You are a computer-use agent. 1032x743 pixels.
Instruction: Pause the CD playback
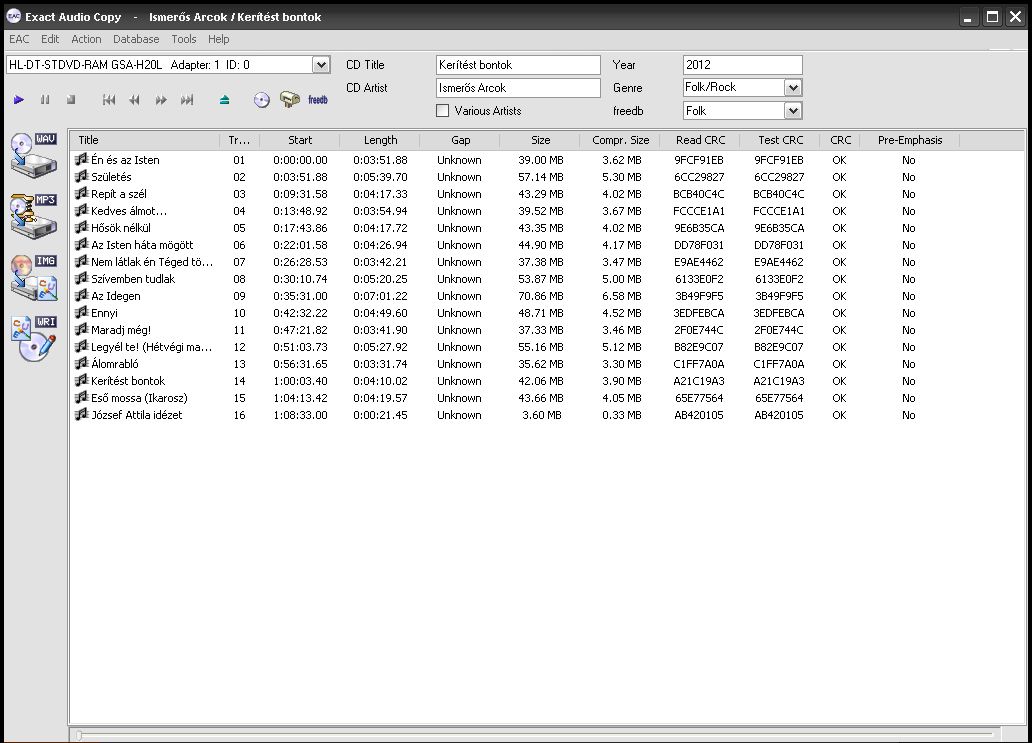pyautogui.click(x=45, y=100)
